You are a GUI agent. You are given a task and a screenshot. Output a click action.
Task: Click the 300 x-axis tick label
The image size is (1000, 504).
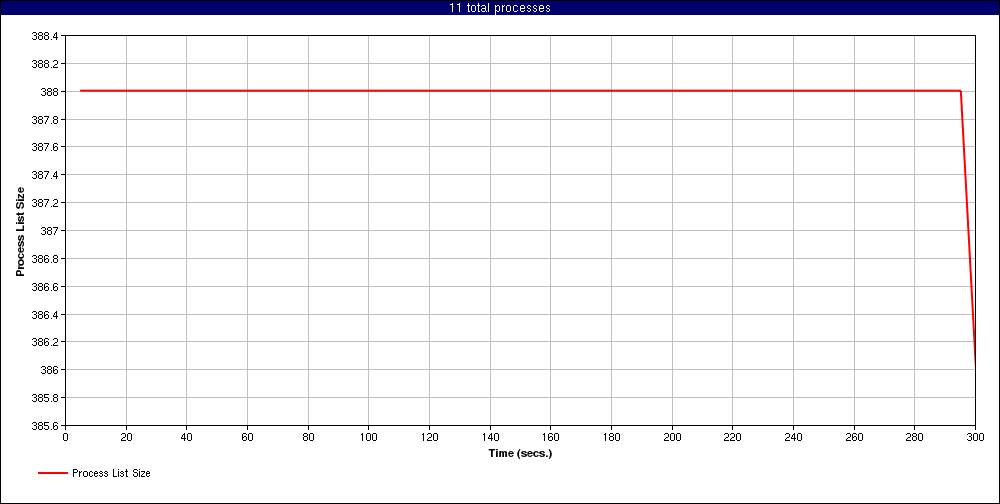coord(975,437)
